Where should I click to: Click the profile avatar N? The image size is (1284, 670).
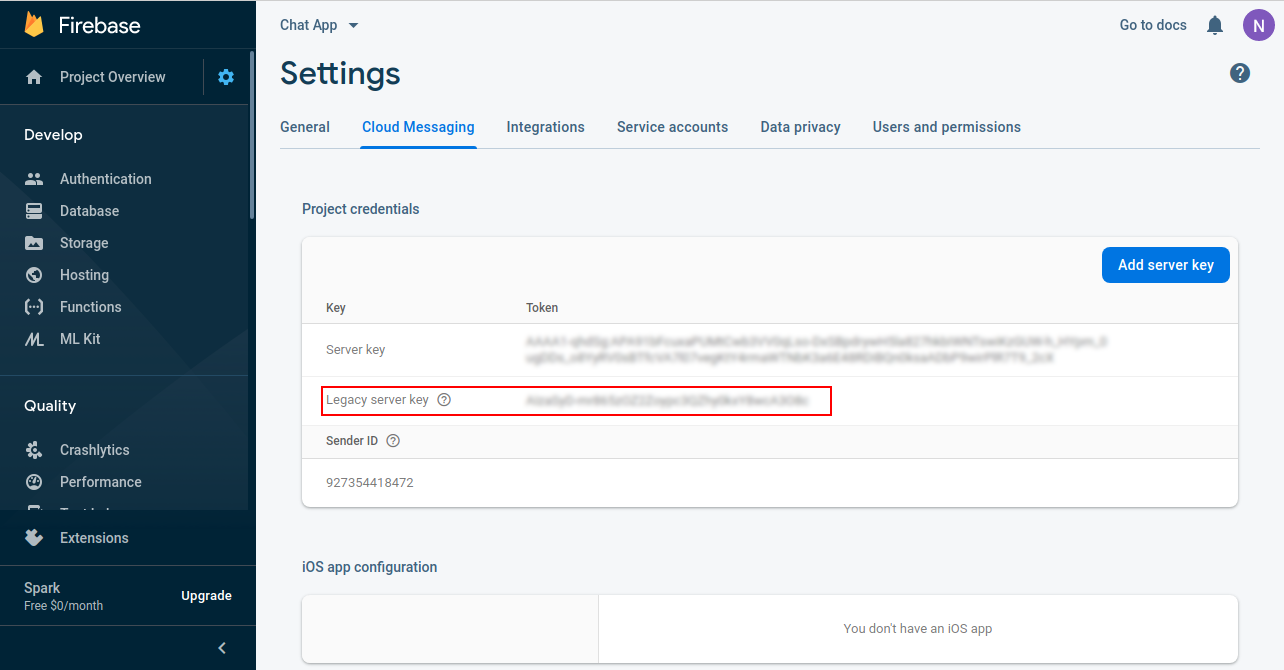tap(1258, 24)
